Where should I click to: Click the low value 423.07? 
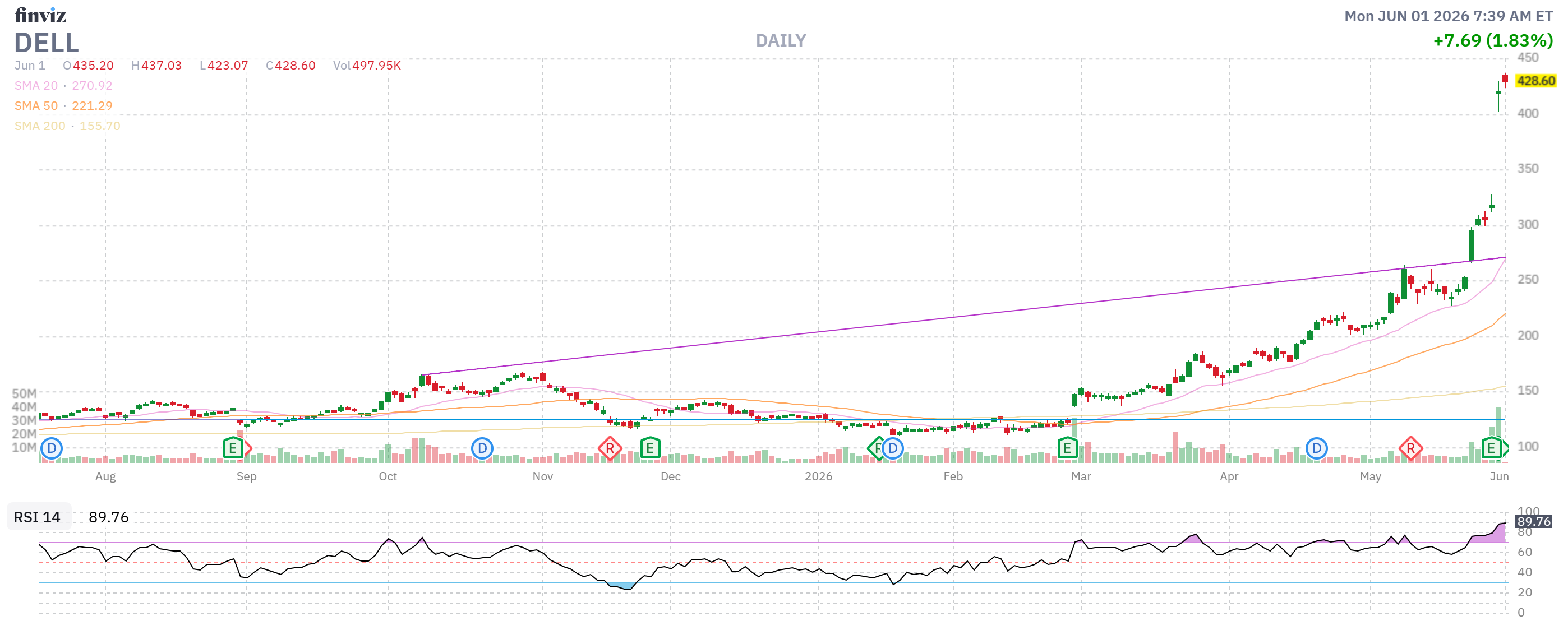[228, 66]
